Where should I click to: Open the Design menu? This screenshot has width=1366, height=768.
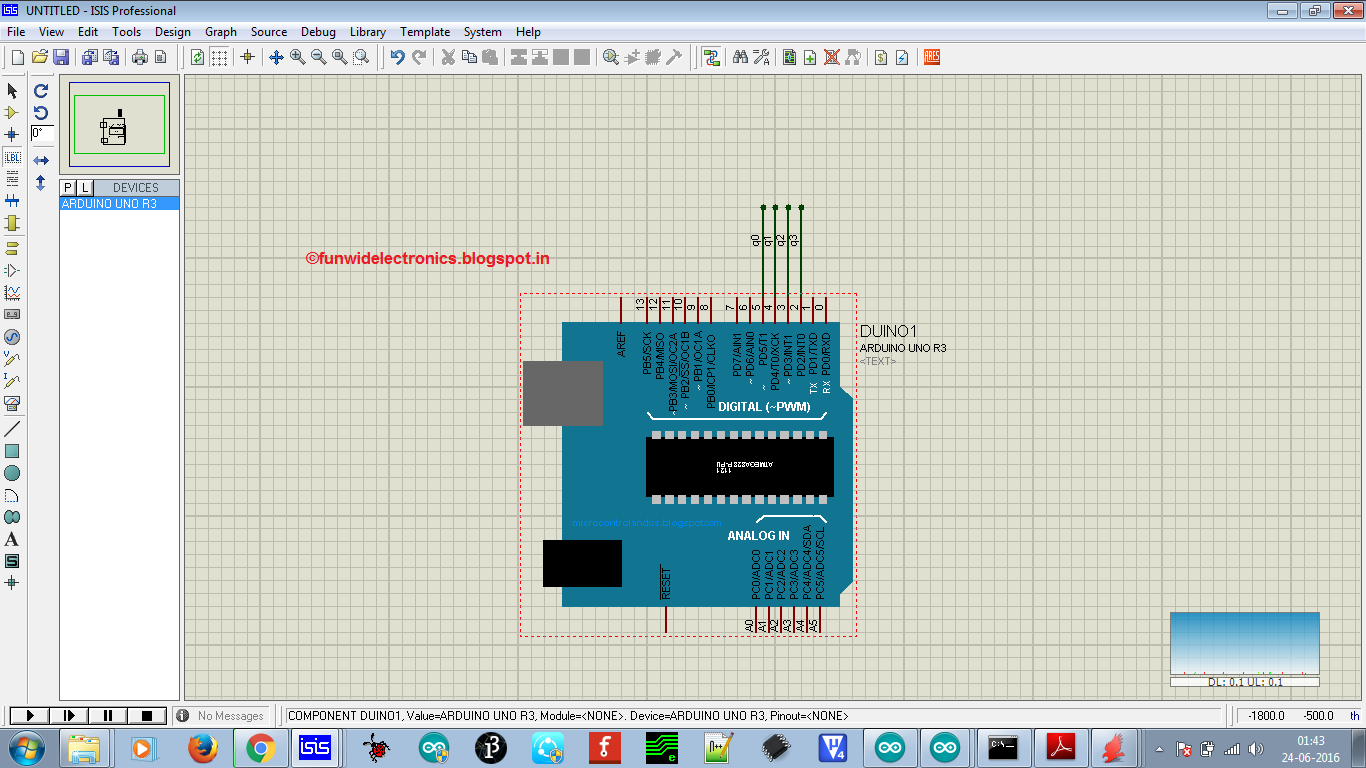[172, 32]
